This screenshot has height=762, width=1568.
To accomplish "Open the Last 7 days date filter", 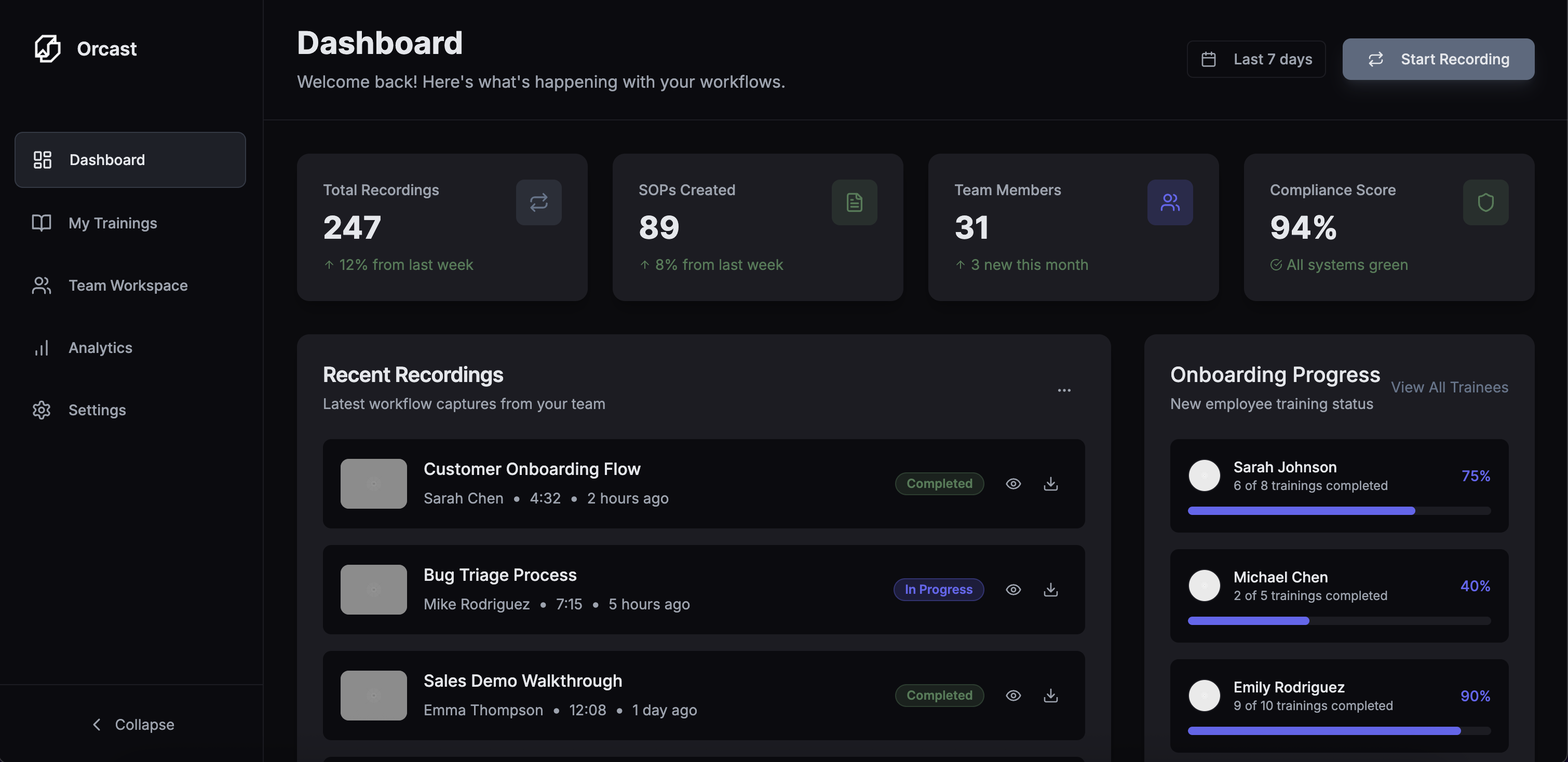I will click(1256, 59).
